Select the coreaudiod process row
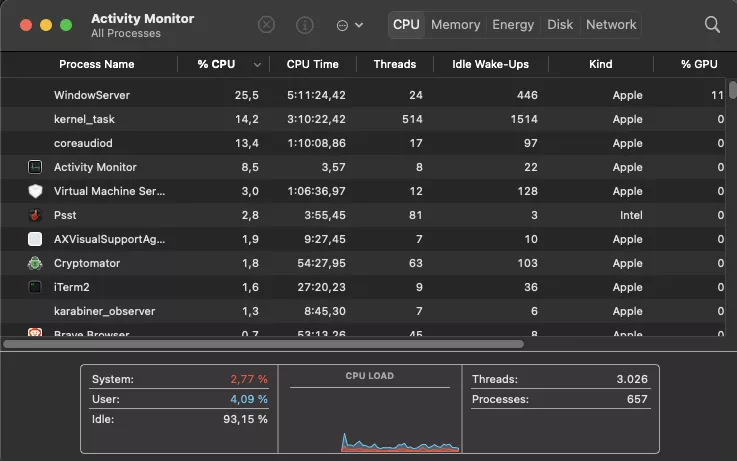This screenshot has height=461, width=737. point(362,143)
